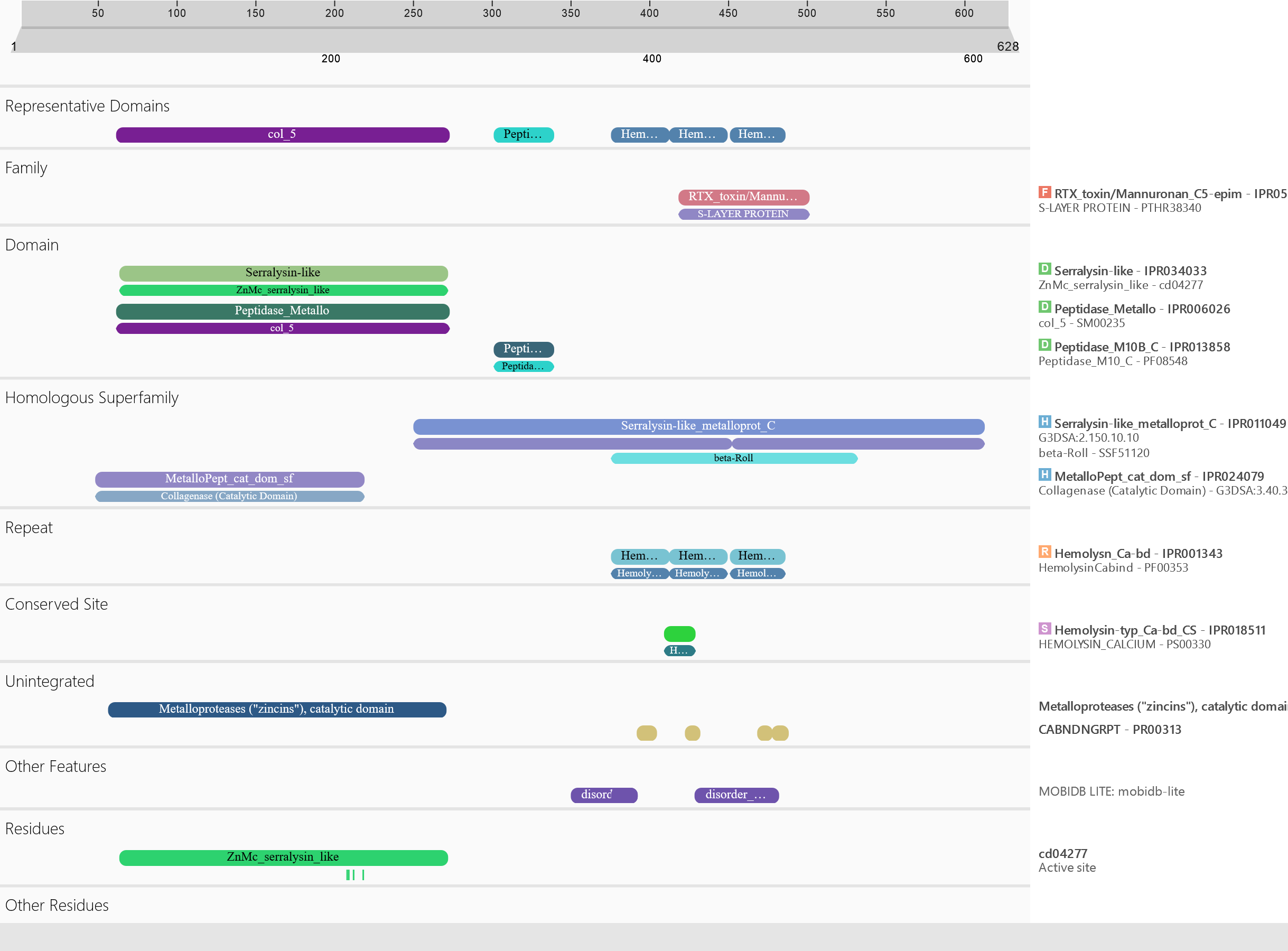Open Peptidase_M10_C PF08548 link

coord(1113,361)
